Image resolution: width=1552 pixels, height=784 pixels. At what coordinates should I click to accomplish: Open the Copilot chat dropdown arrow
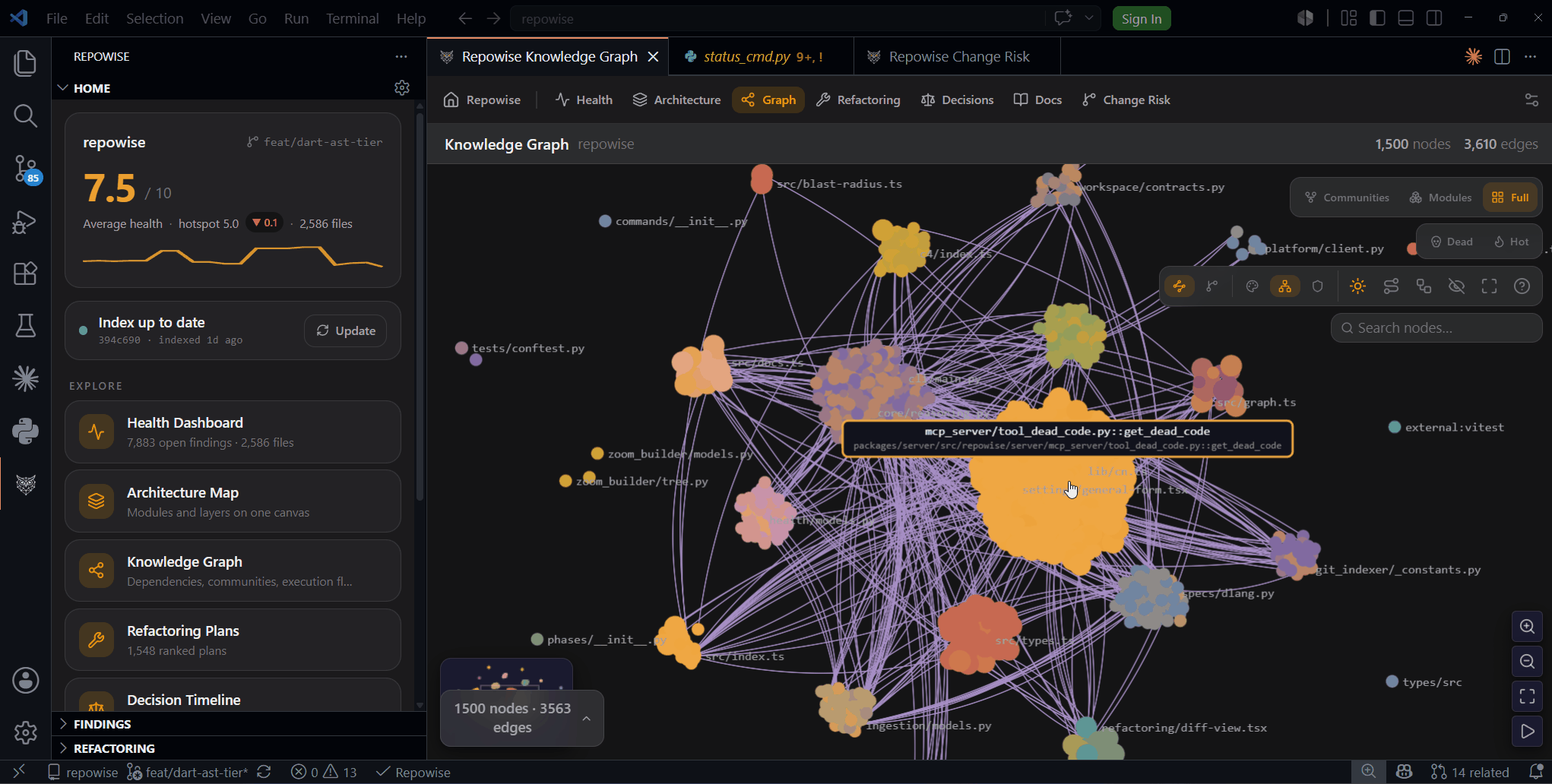click(1088, 18)
